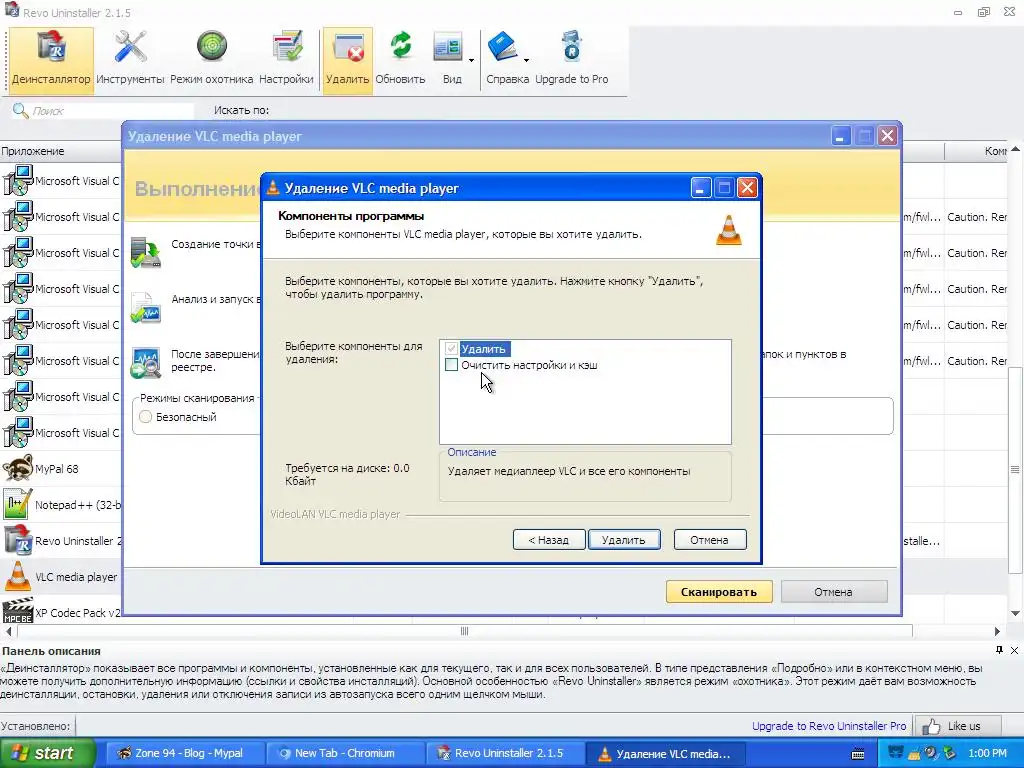Open Настройки in Revo toolbar
This screenshot has width=1024, height=768.
tap(286, 60)
